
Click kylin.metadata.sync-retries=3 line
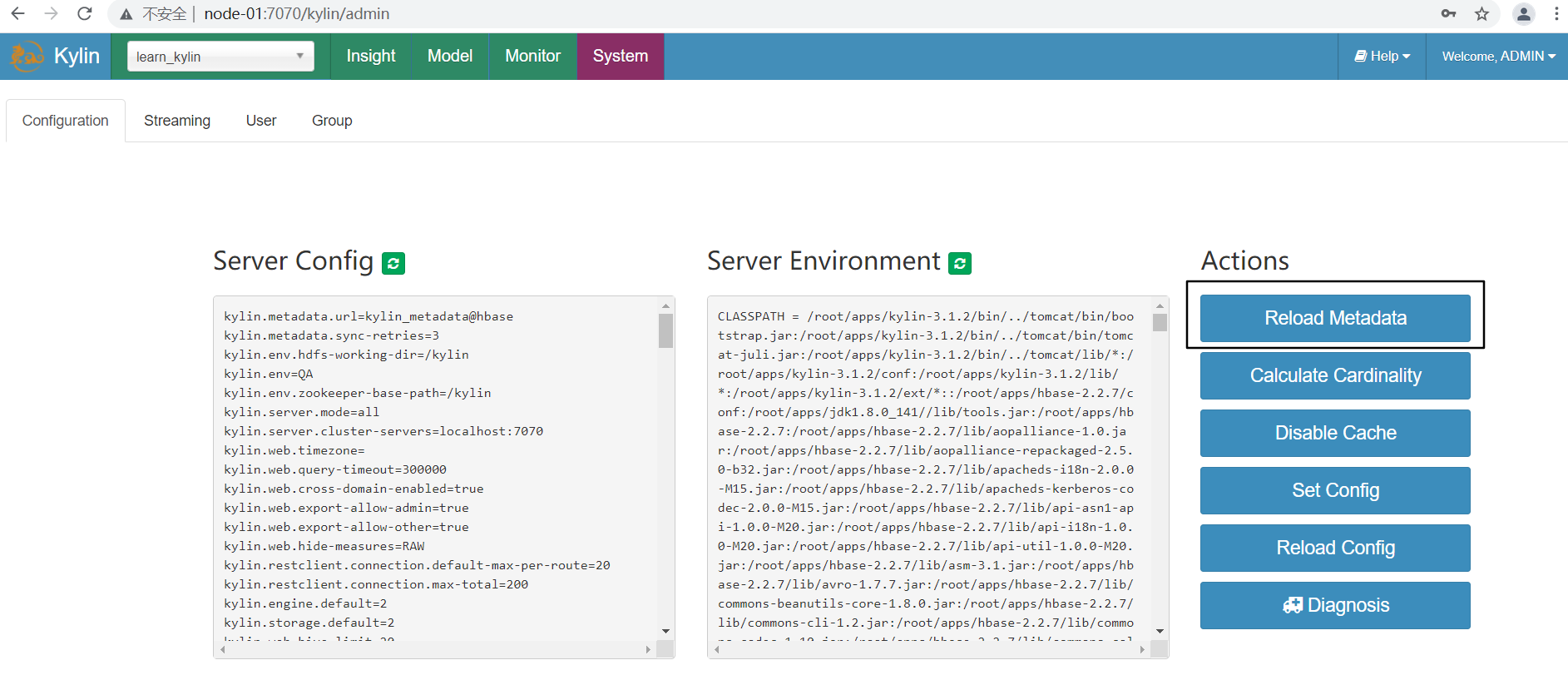331,335
